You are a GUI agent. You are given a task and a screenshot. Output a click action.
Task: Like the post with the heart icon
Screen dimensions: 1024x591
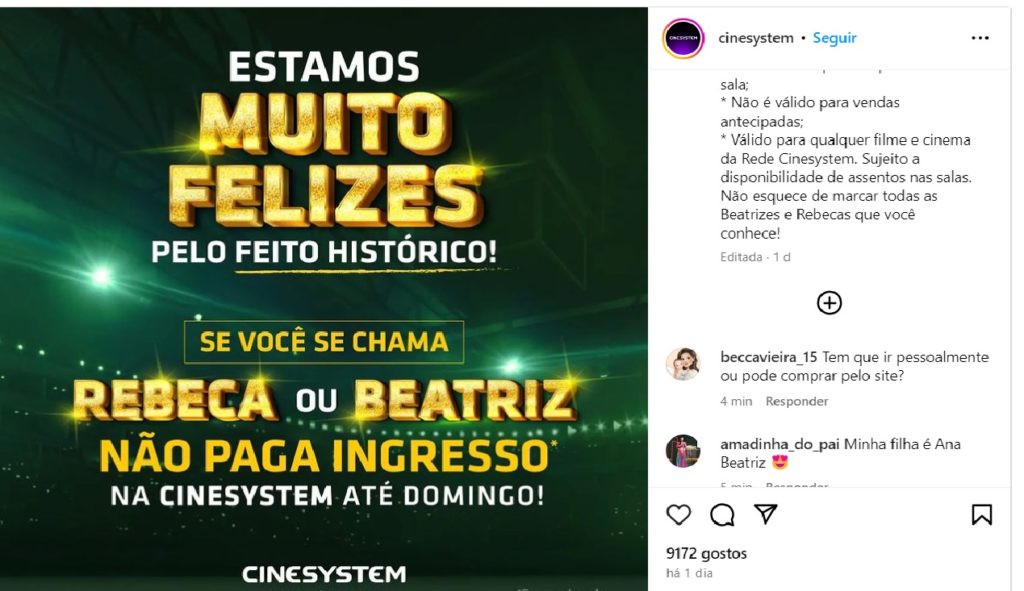pyautogui.click(x=679, y=515)
